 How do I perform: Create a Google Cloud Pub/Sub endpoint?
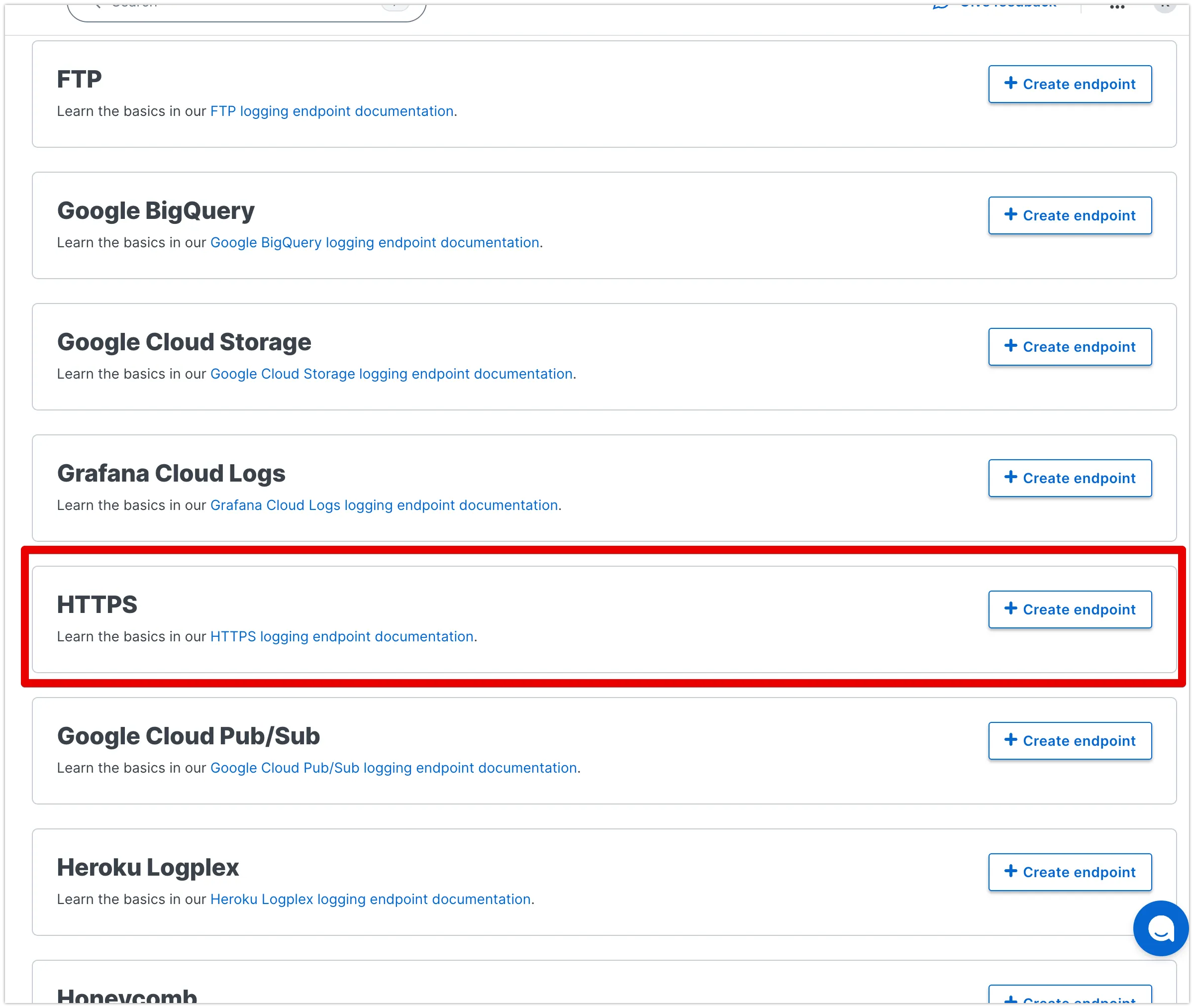pyautogui.click(x=1070, y=740)
